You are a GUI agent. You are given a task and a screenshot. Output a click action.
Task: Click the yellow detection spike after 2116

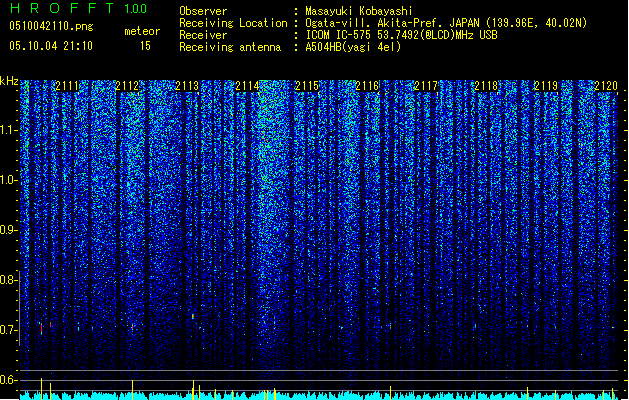pyautogui.click(x=390, y=393)
